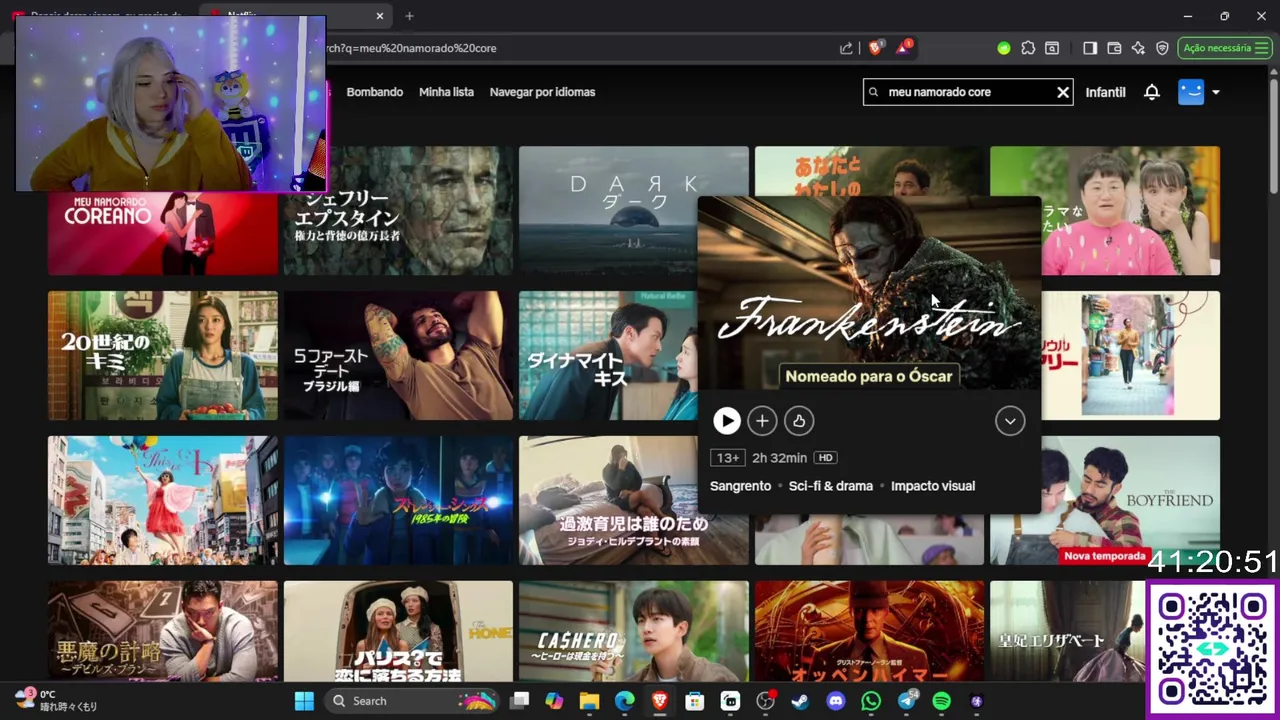Image resolution: width=1280 pixels, height=720 pixels.
Task: Expand the profile menu caret
Action: click(x=1216, y=92)
